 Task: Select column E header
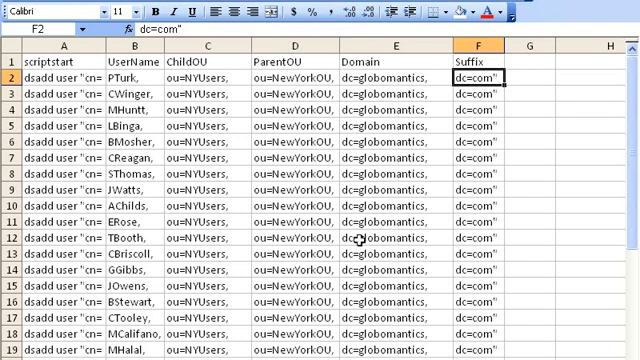point(396,46)
